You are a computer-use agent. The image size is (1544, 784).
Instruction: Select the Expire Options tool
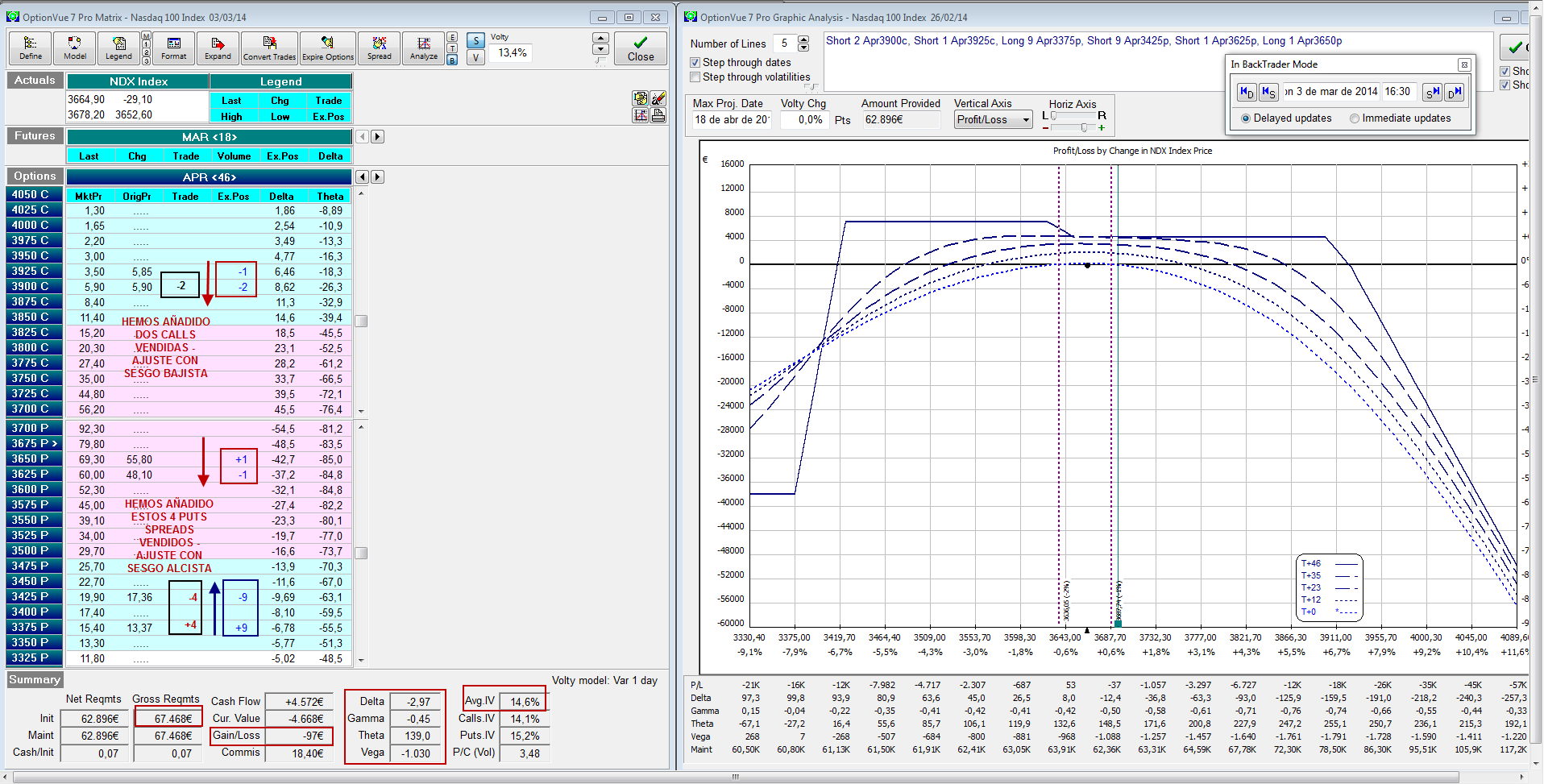pyautogui.click(x=328, y=48)
